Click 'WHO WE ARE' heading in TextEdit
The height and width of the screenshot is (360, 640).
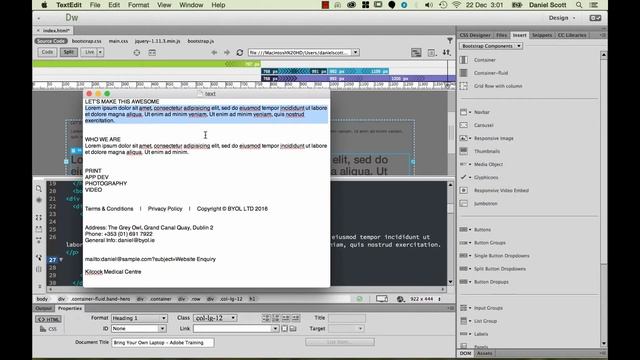point(103,140)
